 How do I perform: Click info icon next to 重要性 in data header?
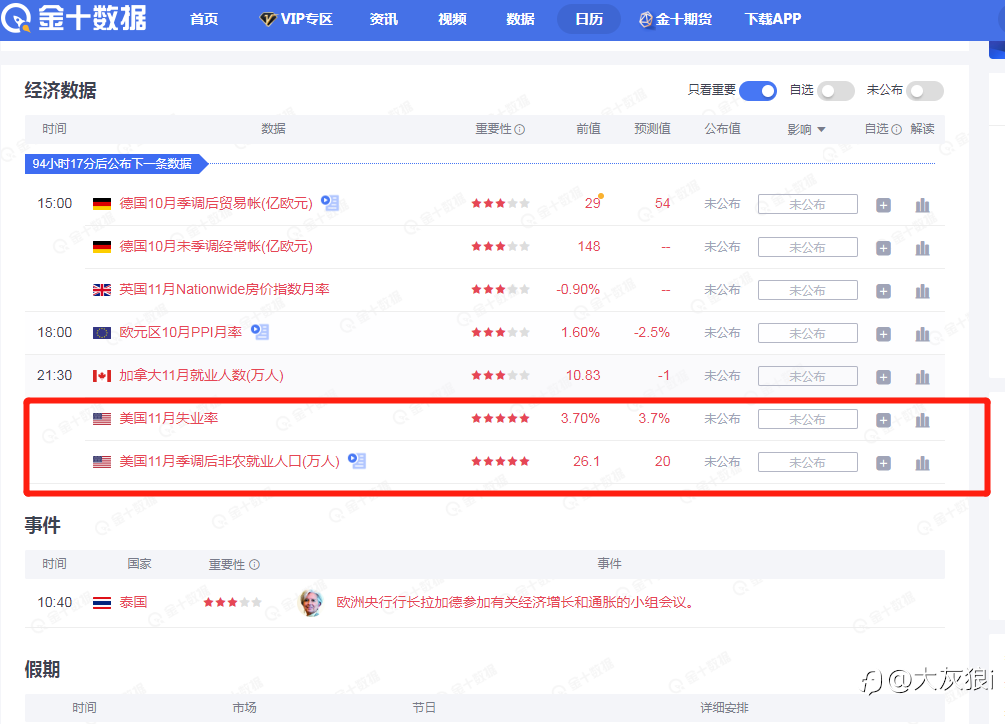pos(520,129)
